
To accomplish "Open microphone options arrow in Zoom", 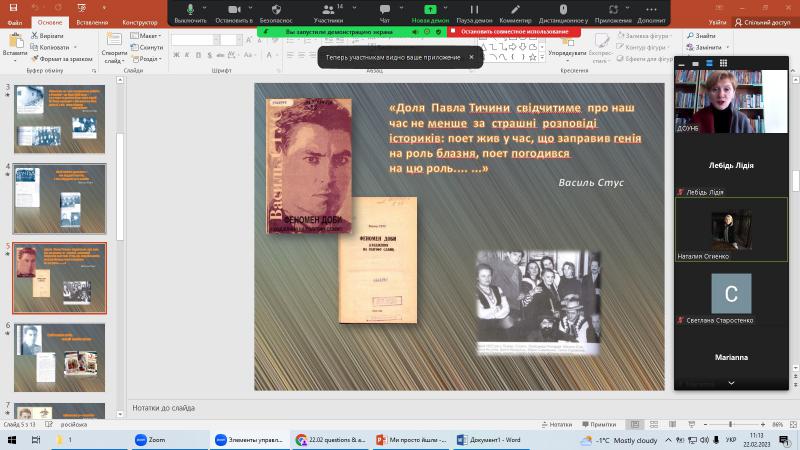I will (x=205, y=8).
